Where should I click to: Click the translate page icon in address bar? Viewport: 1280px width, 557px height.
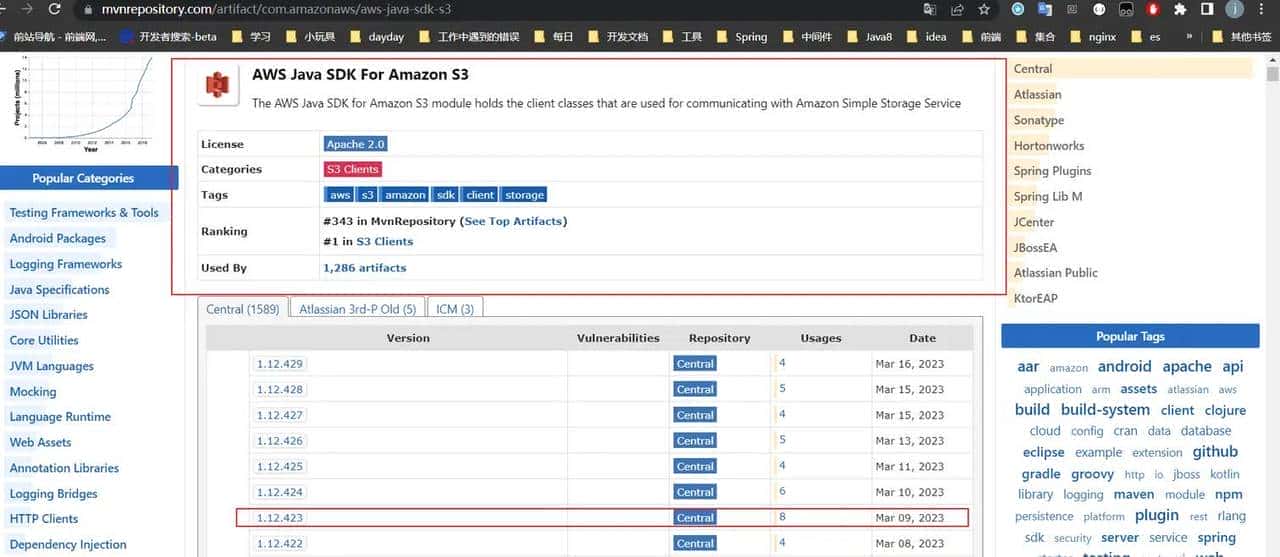[930, 9]
